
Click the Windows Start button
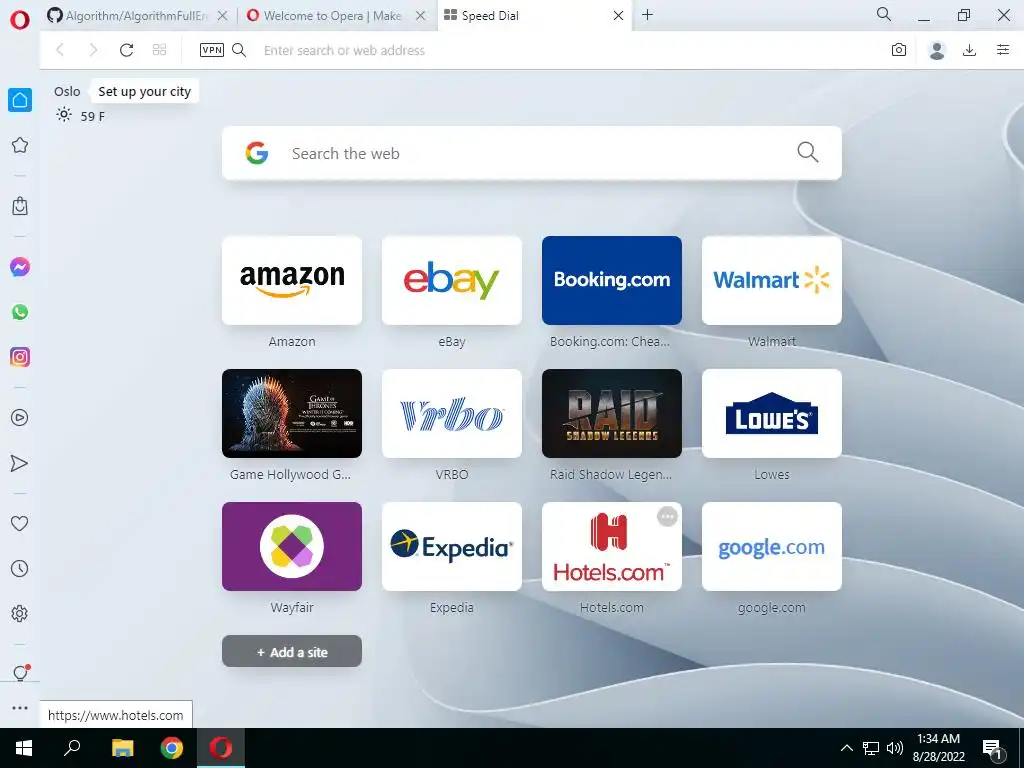click(x=24, y=748)
